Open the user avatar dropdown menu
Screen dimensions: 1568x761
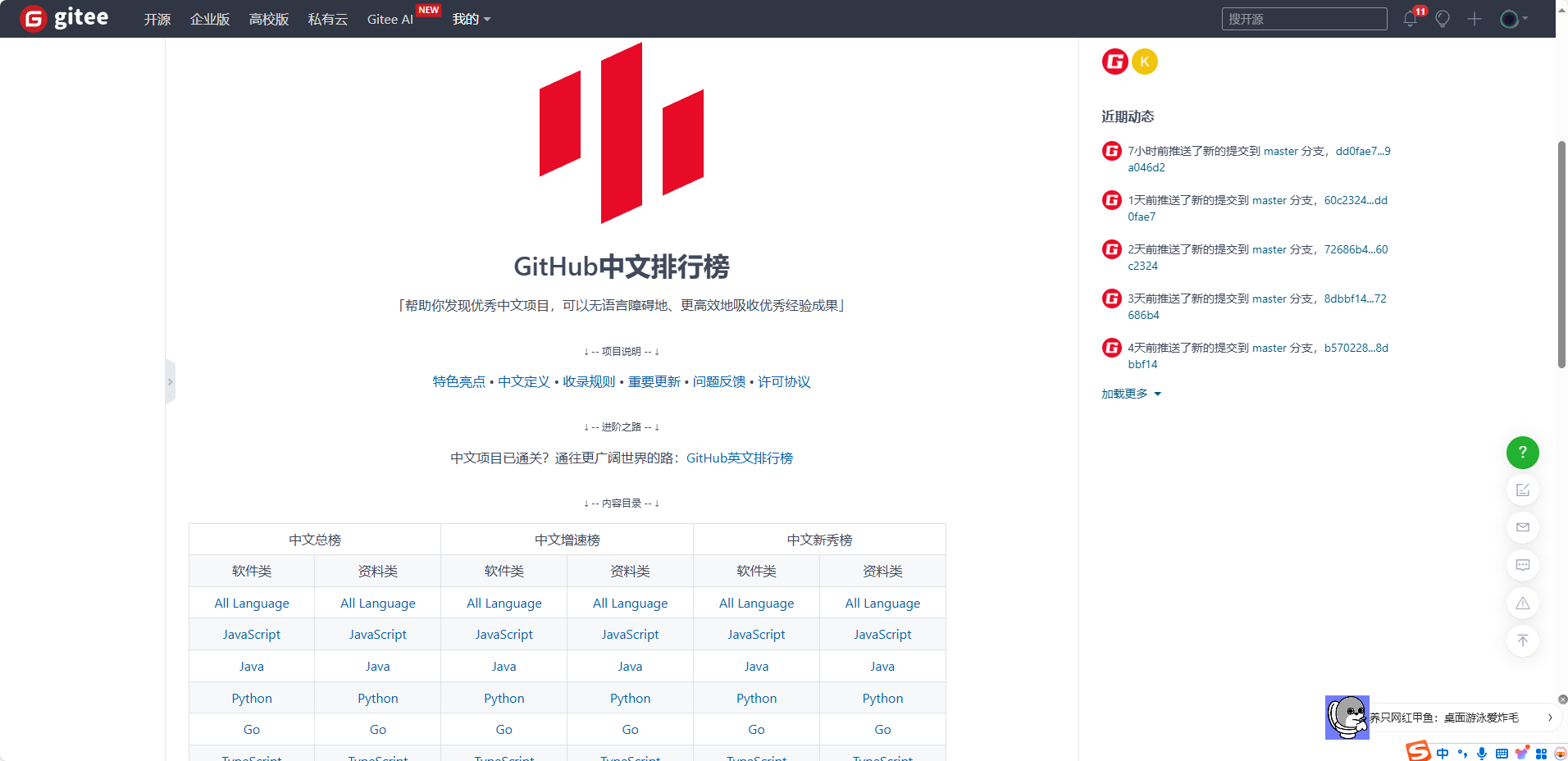pos(1513,19)
